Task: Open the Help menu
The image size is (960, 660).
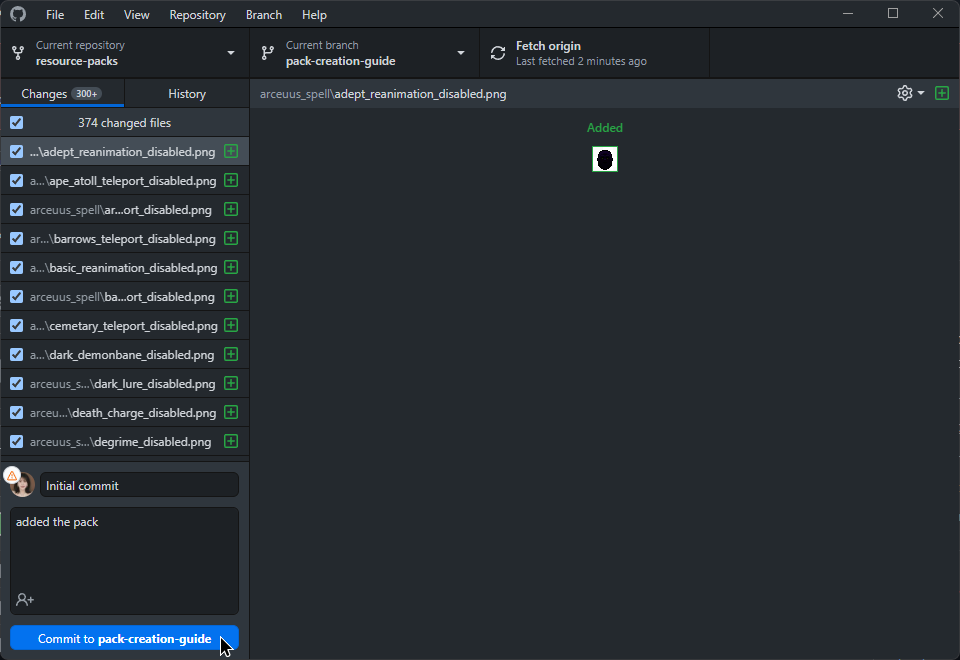Action: tap(314, 15)
